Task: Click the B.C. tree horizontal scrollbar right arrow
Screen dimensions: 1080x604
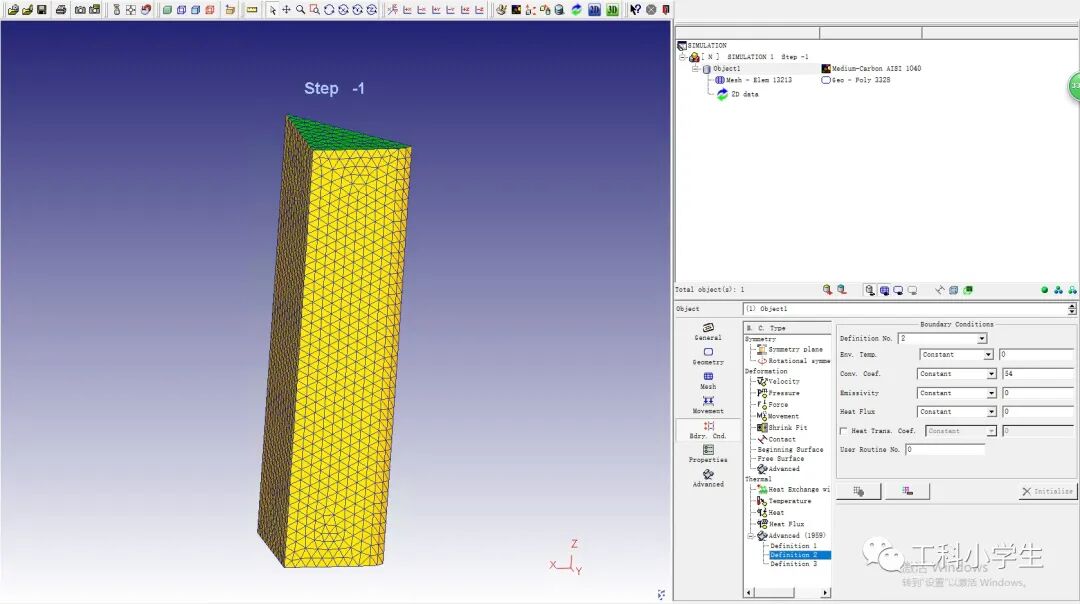Action: [x=825, y=592]
